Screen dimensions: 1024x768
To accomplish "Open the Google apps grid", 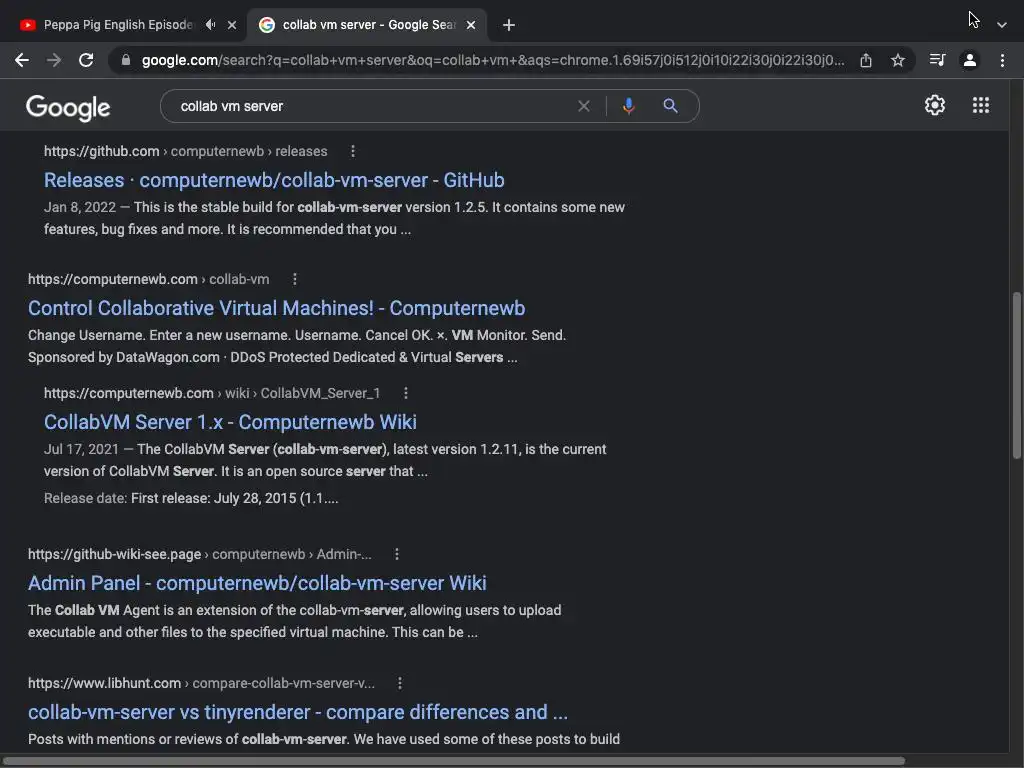I will 980,105.
